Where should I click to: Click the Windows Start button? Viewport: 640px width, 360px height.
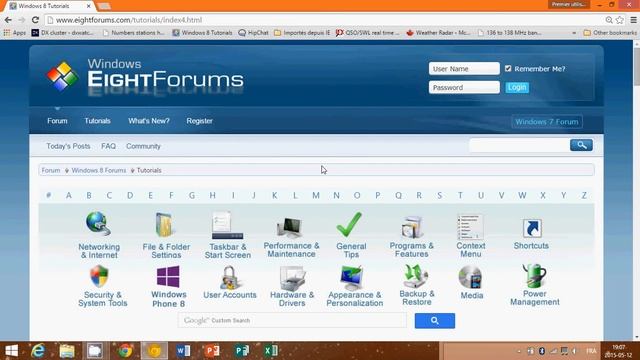point(11,351)
